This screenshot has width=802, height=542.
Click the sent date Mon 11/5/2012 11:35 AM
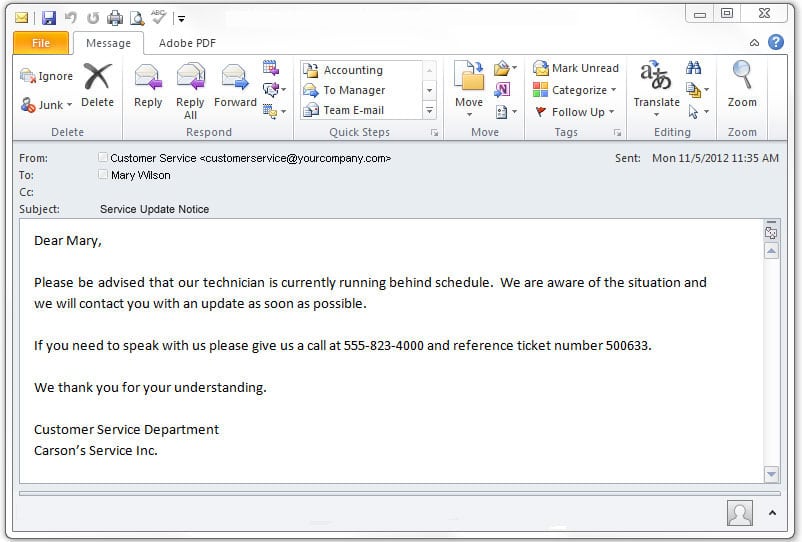(x=715, y=158)
